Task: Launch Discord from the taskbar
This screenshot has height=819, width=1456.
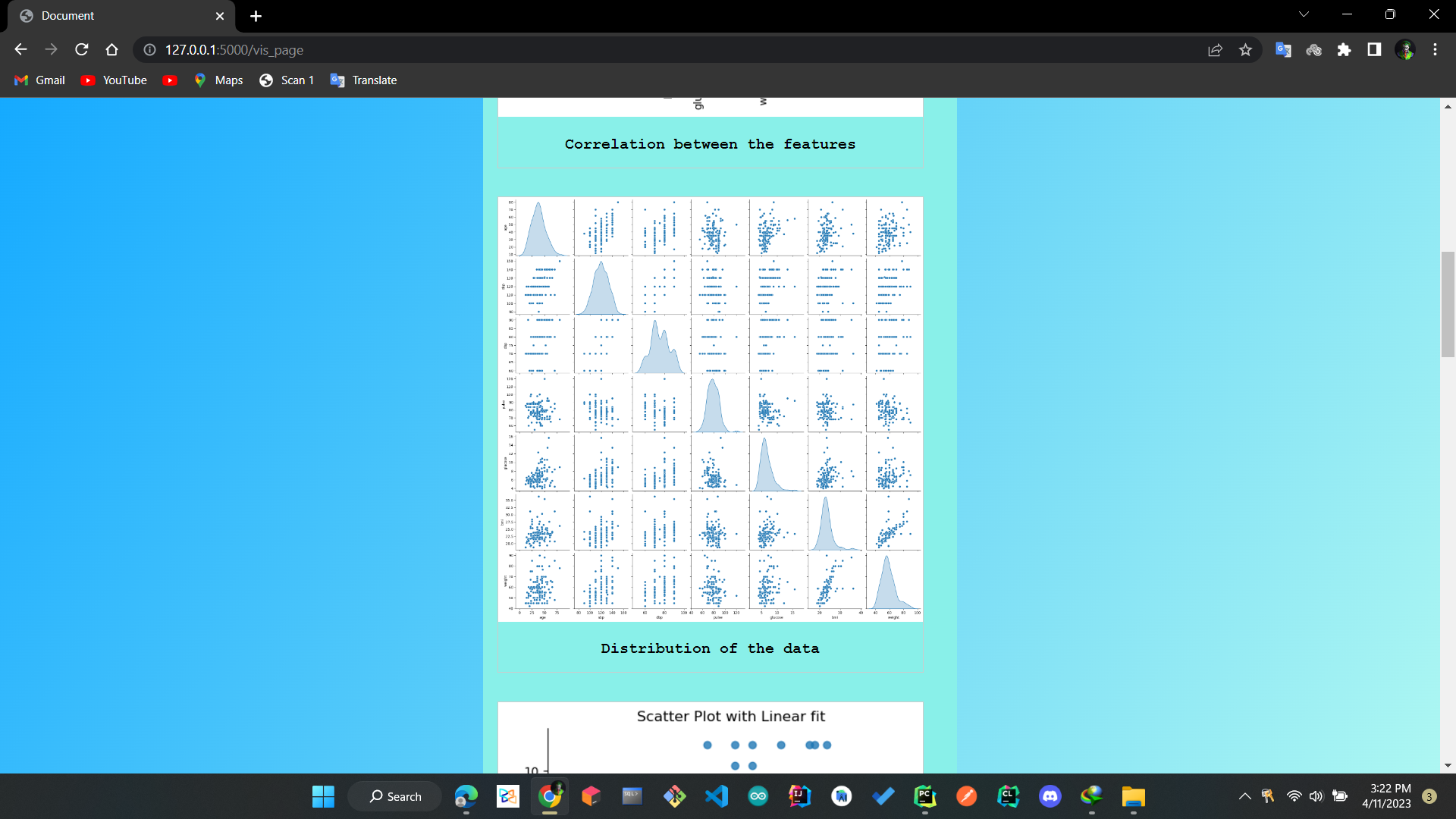Action: click(1050, 796)
